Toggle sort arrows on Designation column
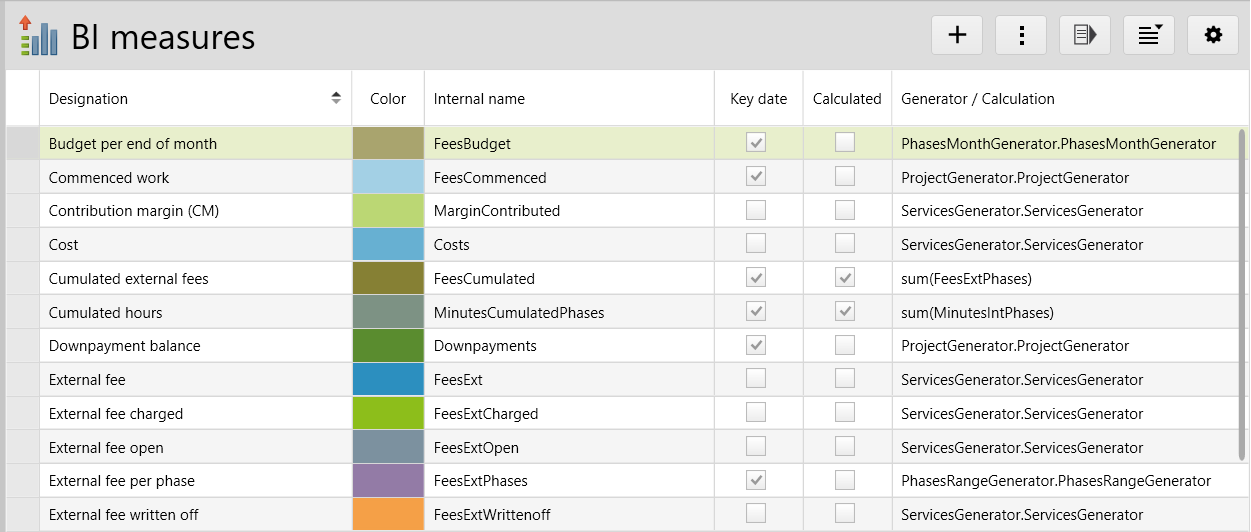The image size is (1251, 532). click(336, 98)
